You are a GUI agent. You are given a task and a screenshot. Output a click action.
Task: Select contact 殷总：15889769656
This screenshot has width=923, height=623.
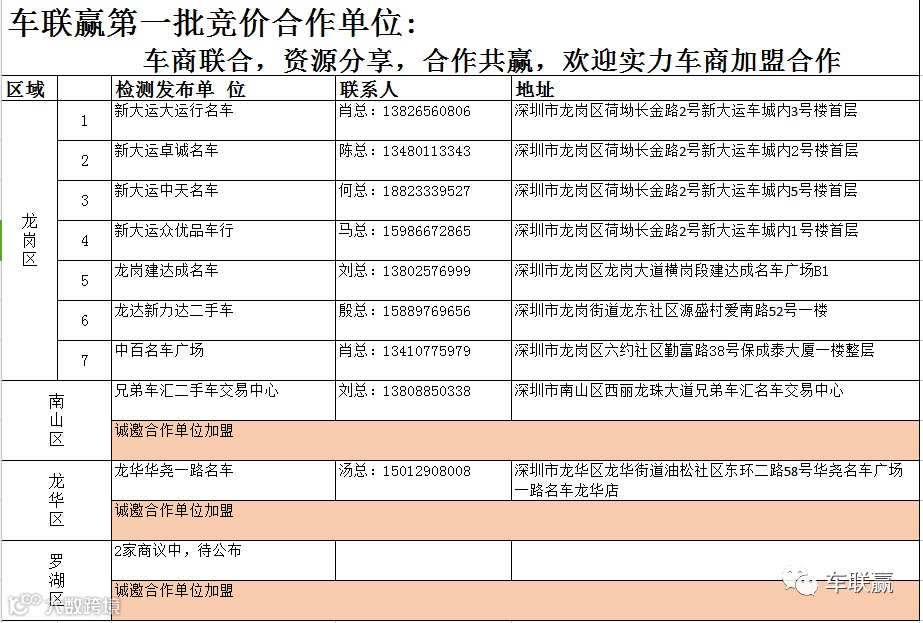[x=423, y=321]
